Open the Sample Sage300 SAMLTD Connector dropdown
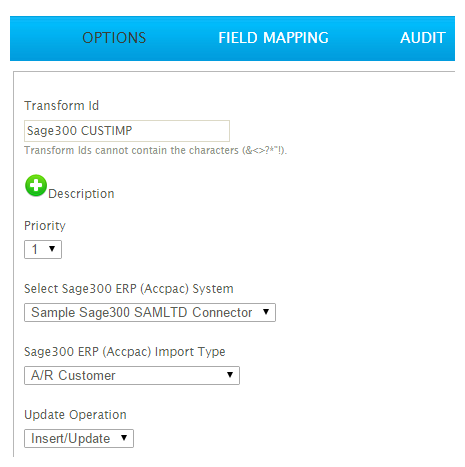 [150, 312]
